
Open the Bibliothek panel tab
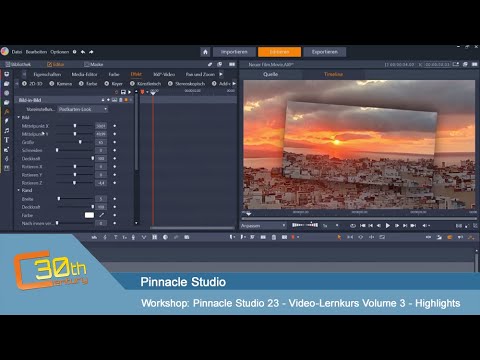tap(18, 64)
